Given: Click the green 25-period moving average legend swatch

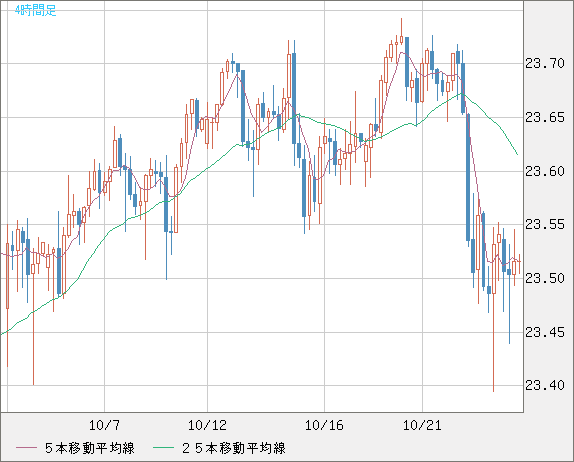Looking at the screenshot, I should 163,448.
